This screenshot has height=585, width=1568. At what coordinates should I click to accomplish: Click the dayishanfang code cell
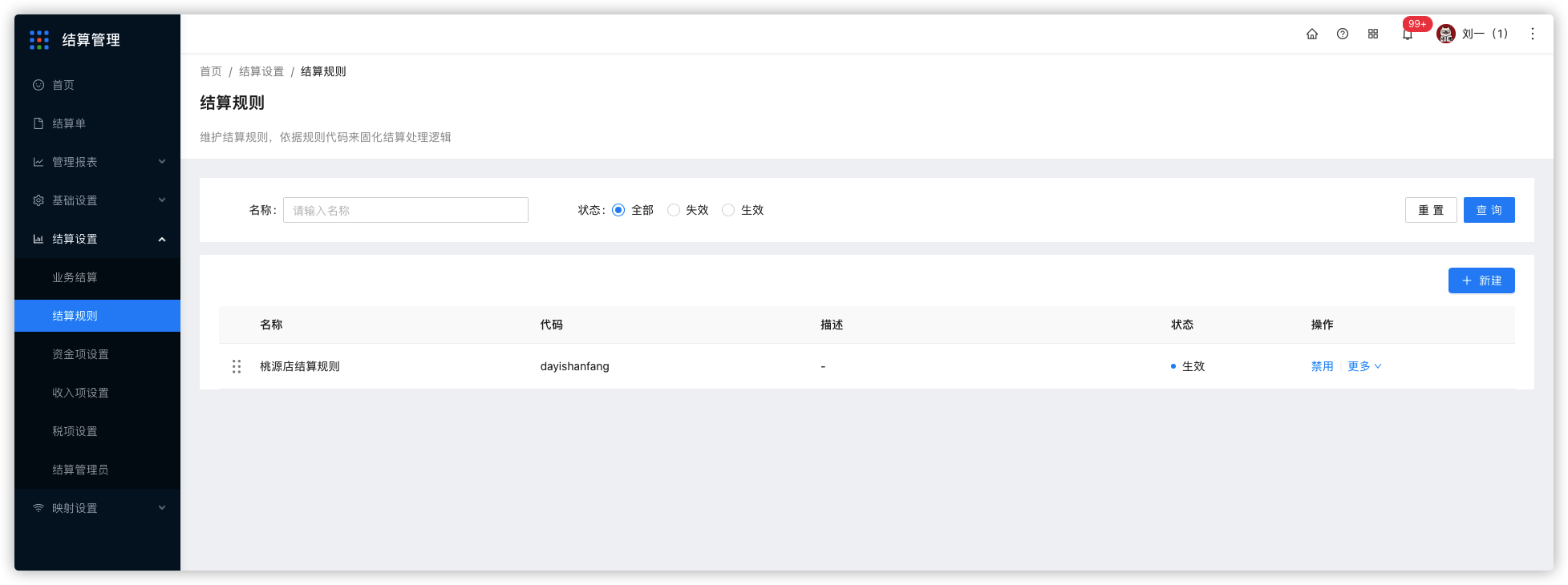tap(574, 366)
